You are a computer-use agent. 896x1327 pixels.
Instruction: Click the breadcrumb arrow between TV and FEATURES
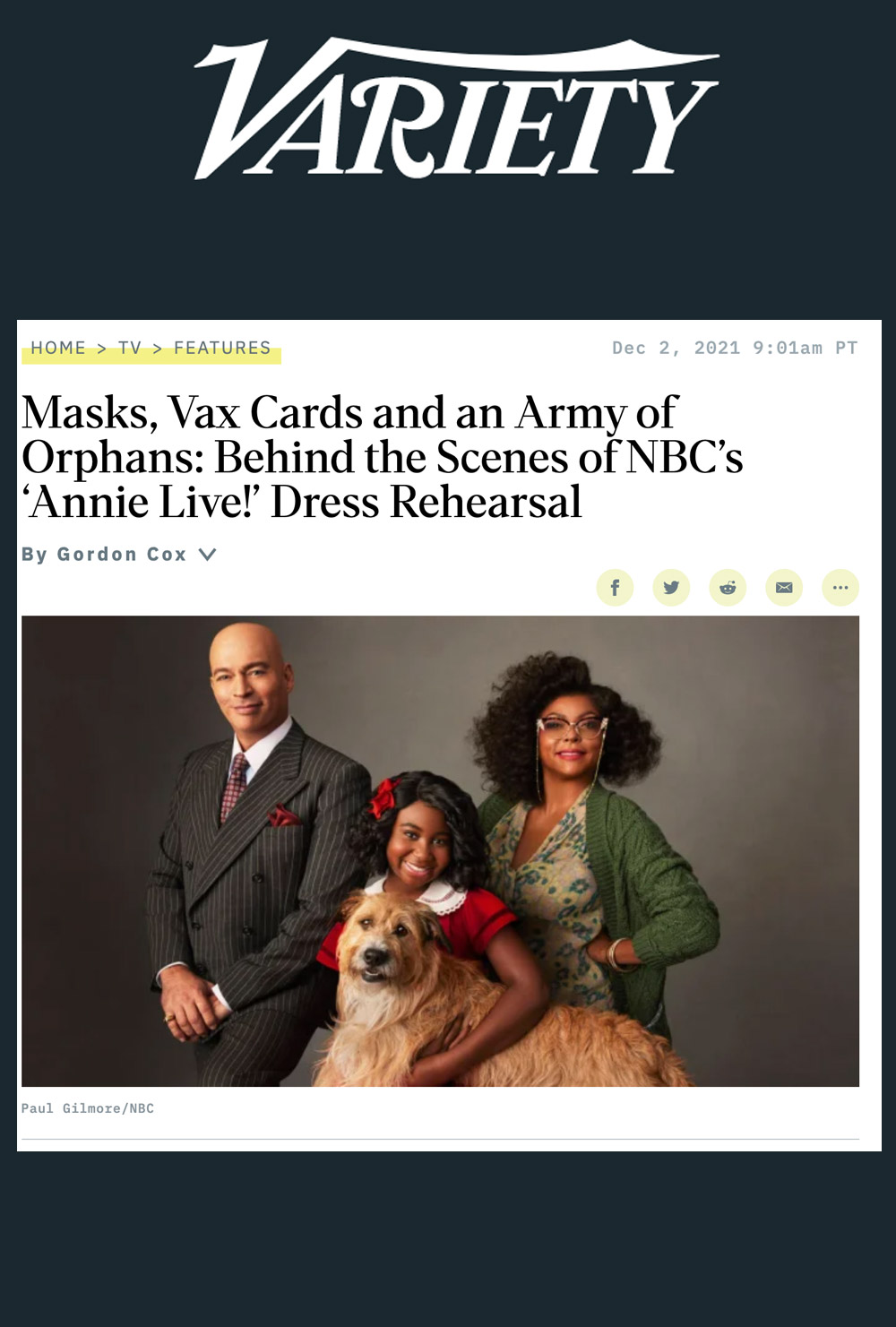point(158,349)
